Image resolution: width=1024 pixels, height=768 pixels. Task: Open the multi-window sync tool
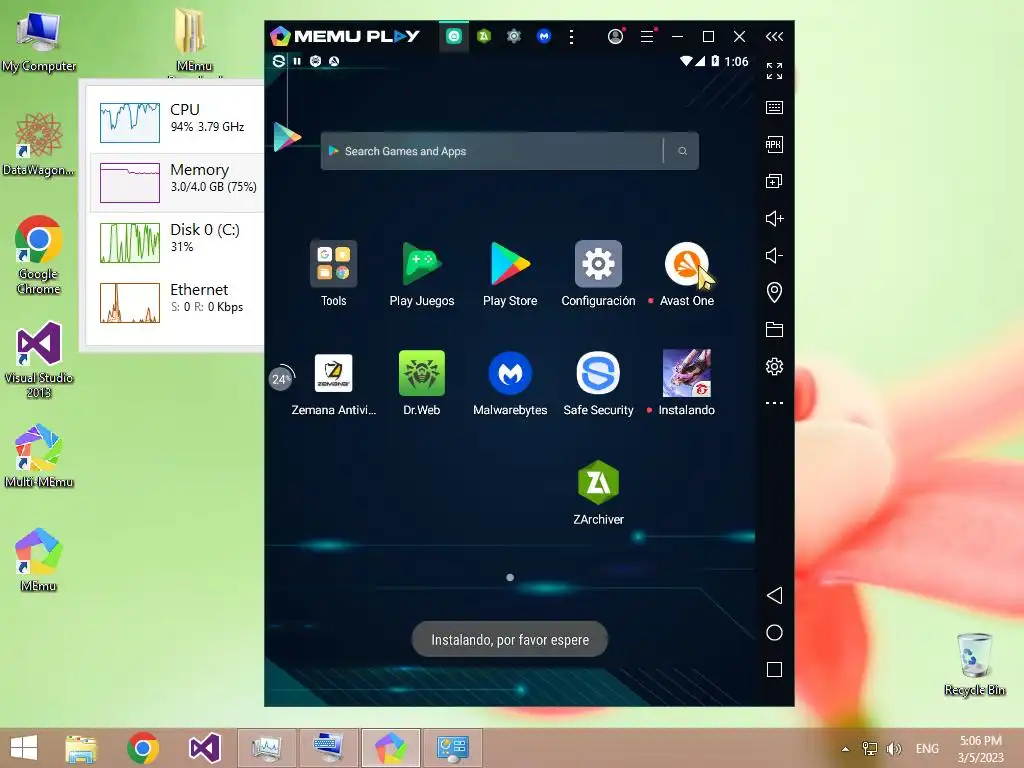[x=774, y=181]
